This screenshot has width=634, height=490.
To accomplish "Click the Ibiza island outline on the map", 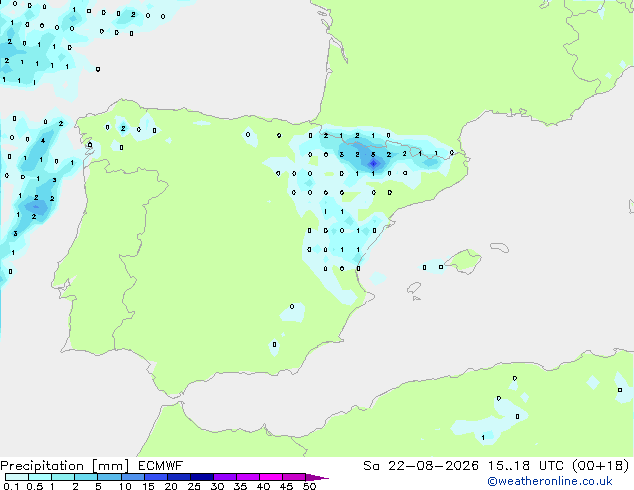I will click(x=414, y=288).
